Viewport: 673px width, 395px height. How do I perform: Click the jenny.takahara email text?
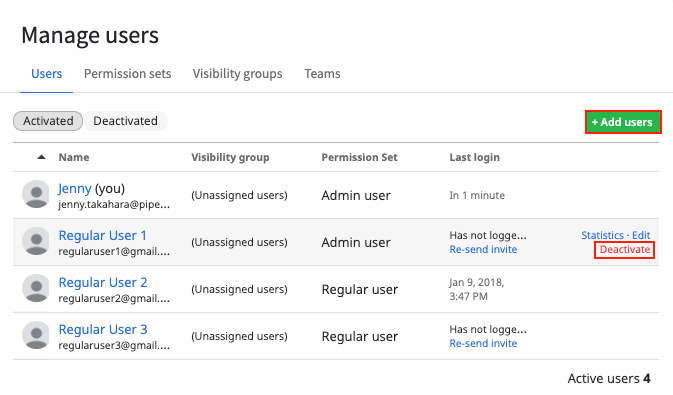click(114, 205)
